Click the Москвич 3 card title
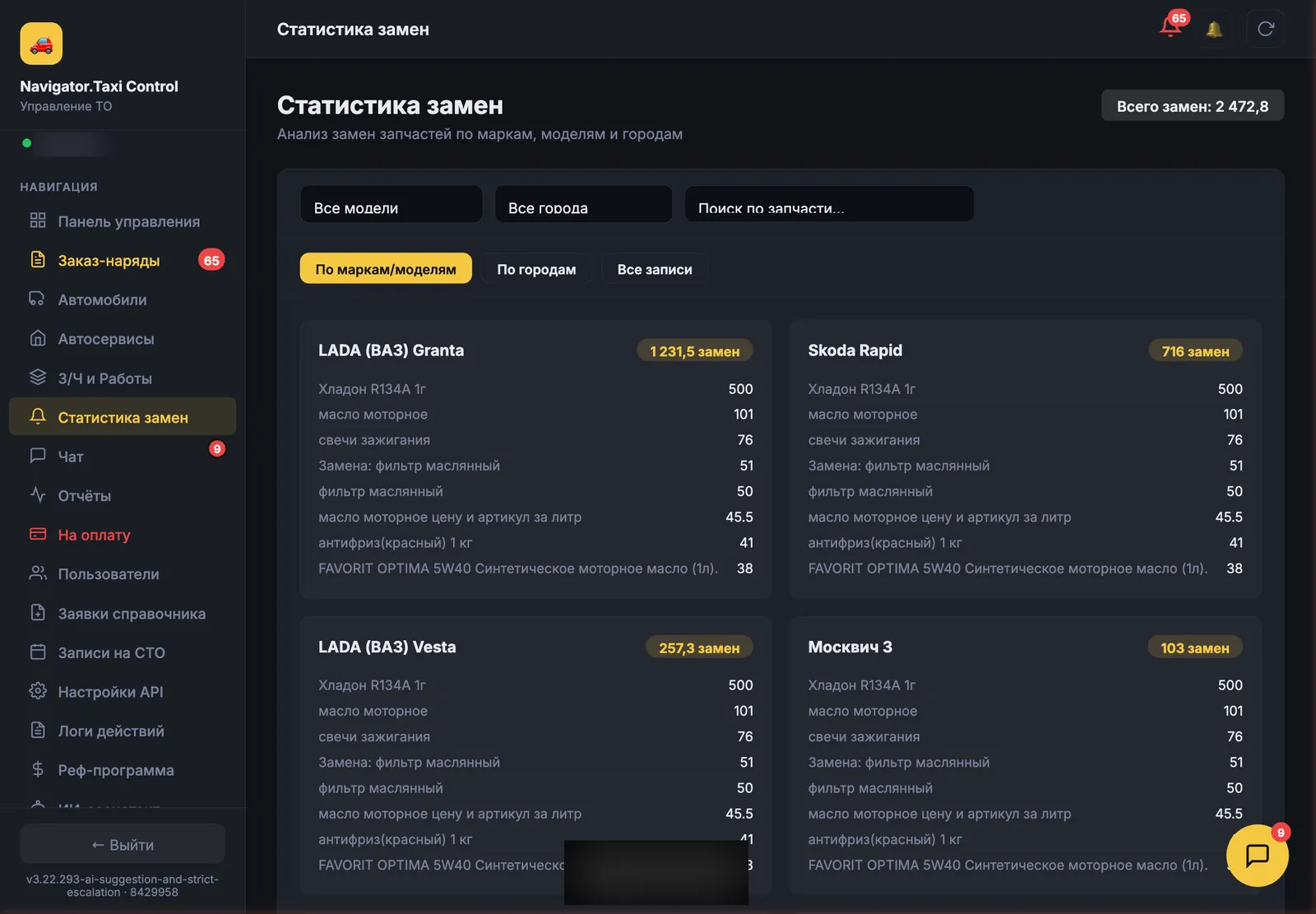Image resolution: width=1316 pixels, height=914 pixels. click(850, 647)
